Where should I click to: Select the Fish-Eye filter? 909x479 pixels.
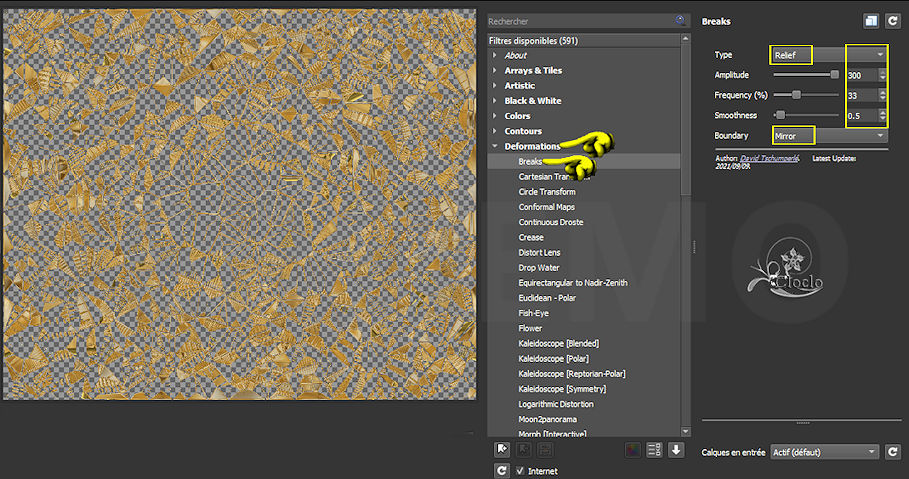533,313
